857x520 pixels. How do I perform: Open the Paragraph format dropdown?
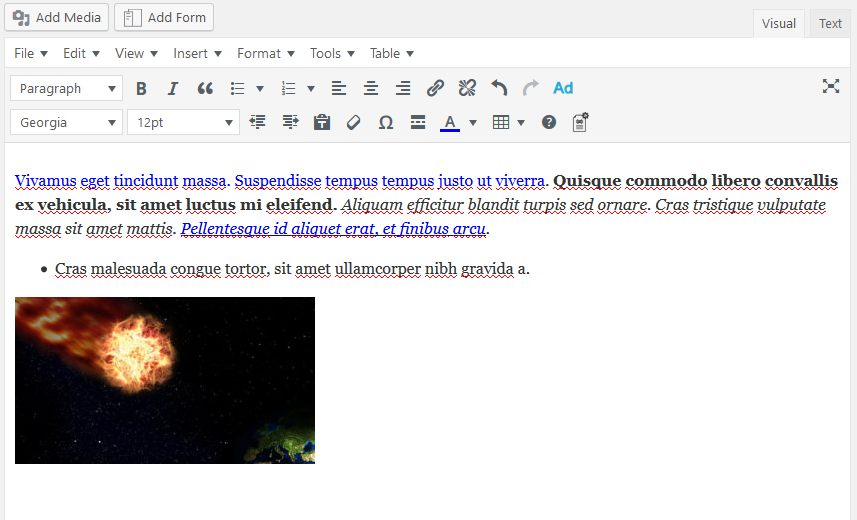(x=66, y=89)
